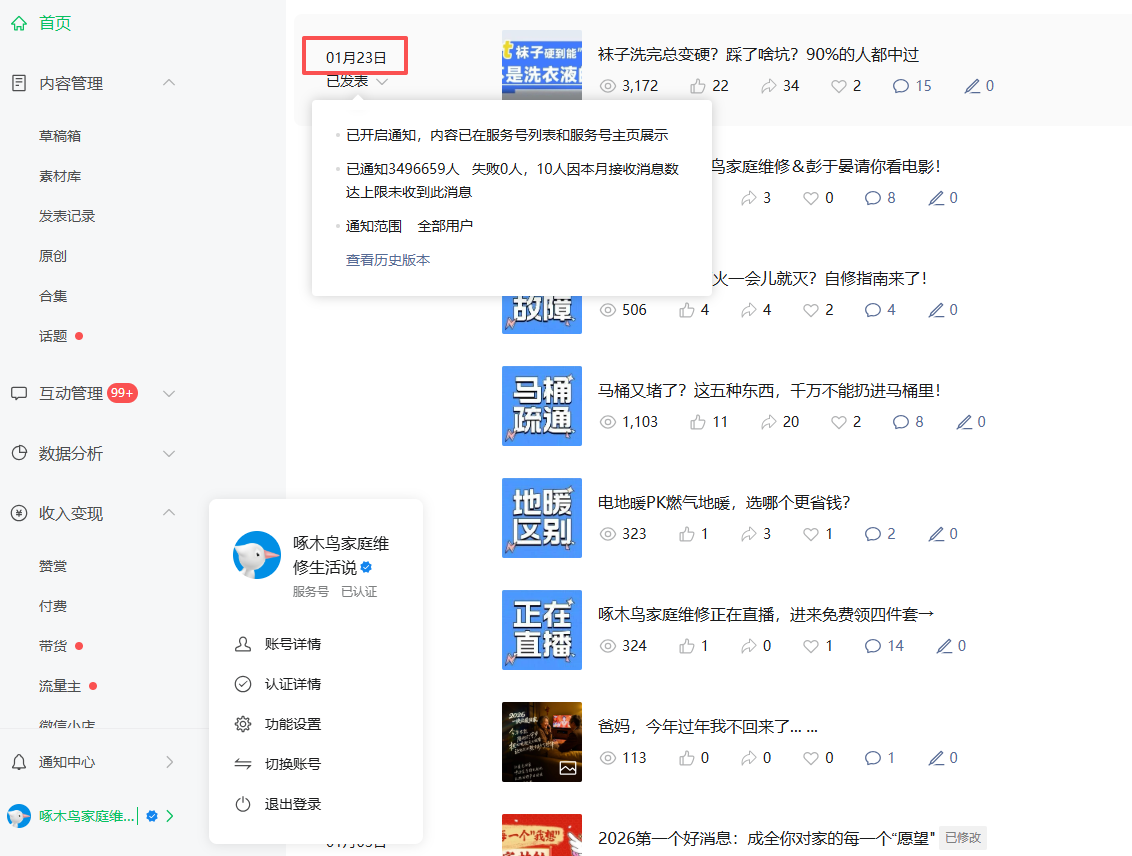
Task: Click comment icon on 马桶又堵了 article
Action: pos(900,422)
